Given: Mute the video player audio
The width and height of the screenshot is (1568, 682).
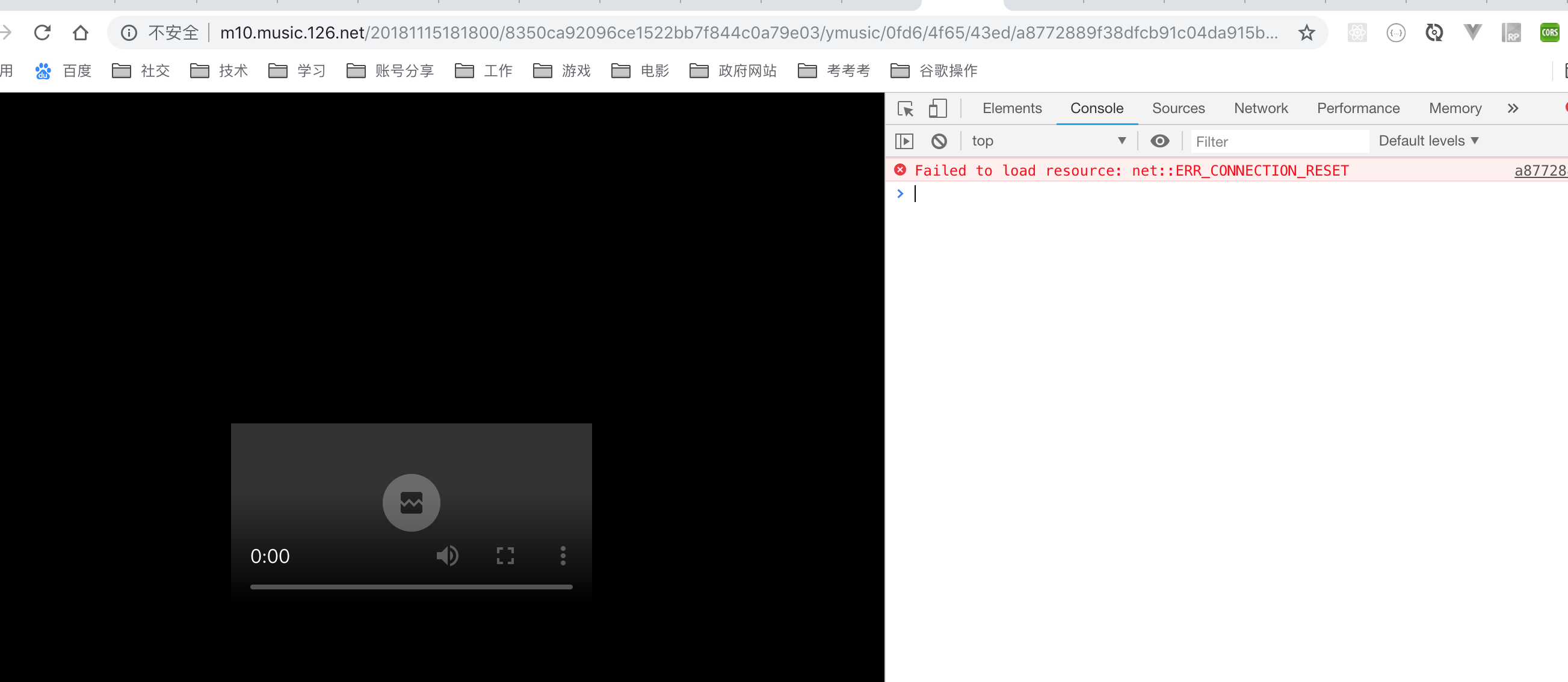Looking at the screenshot, I should [x=448, y=556].
